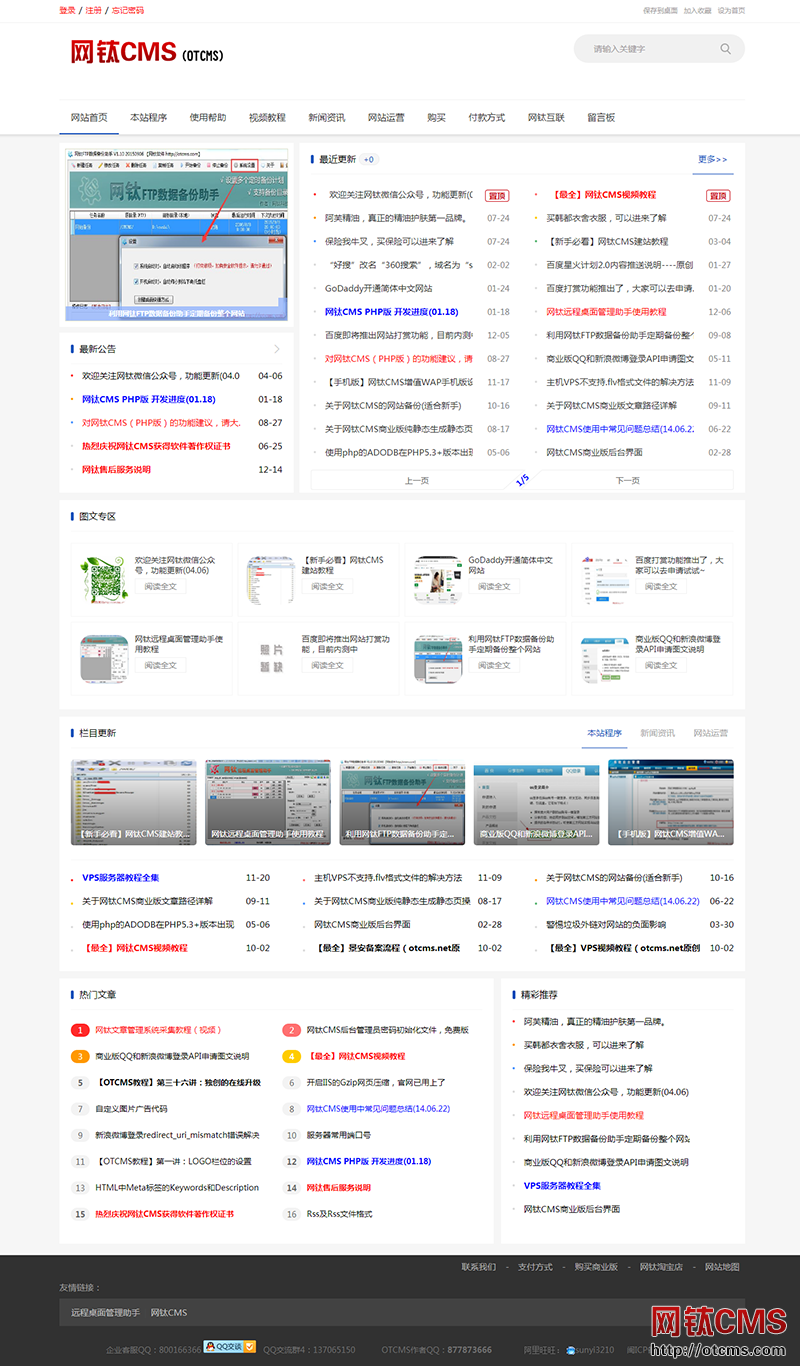Open green WeChat QR thumbnail in 图文专区
800x1366 pixels.
point(104,580)
